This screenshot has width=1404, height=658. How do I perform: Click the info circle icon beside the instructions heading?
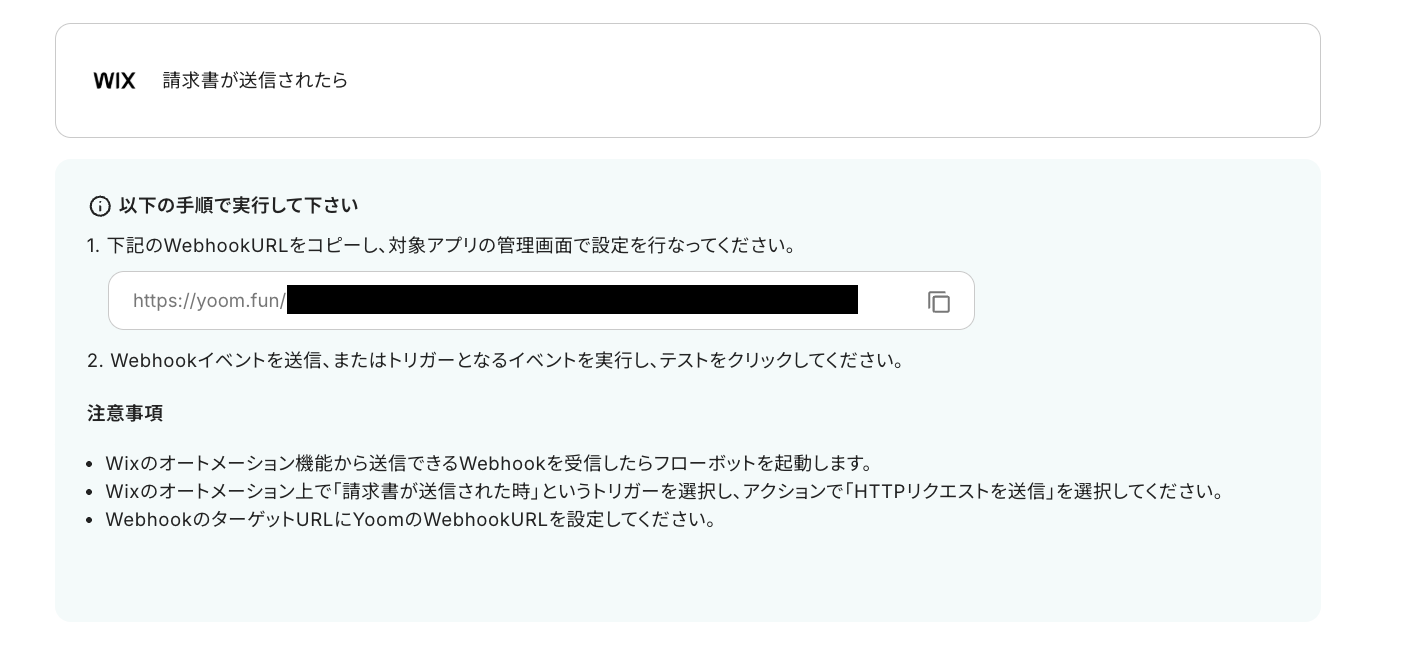[100, 206]
